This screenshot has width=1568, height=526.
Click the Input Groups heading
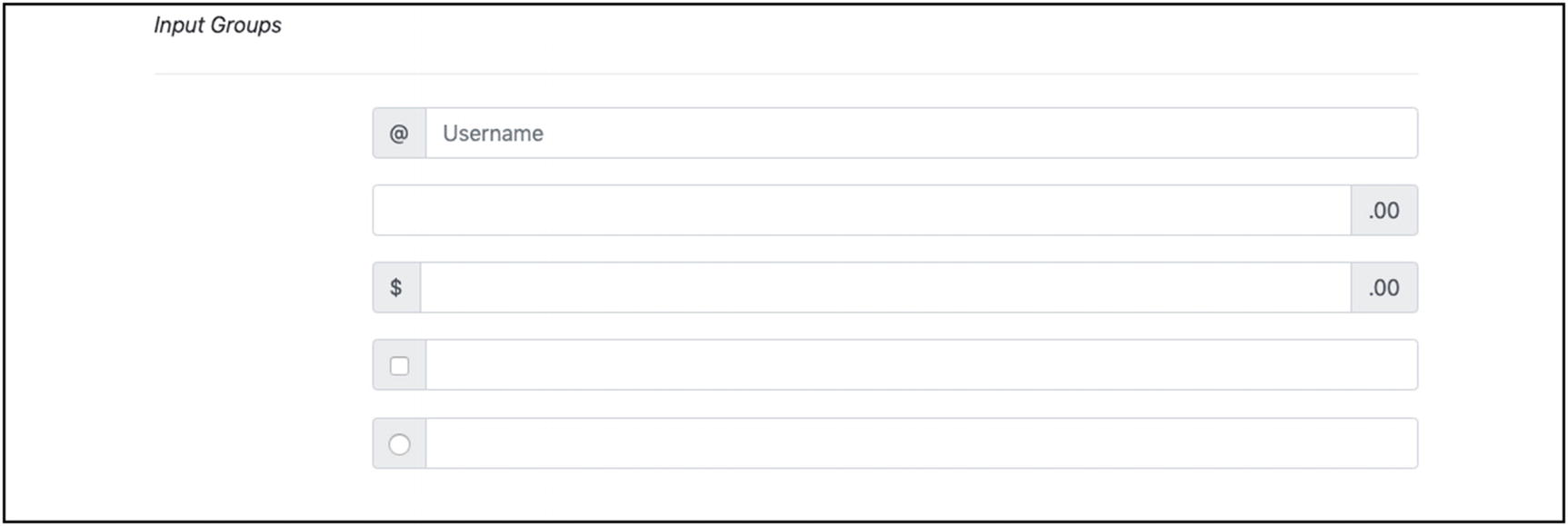(x=217, y=25)
